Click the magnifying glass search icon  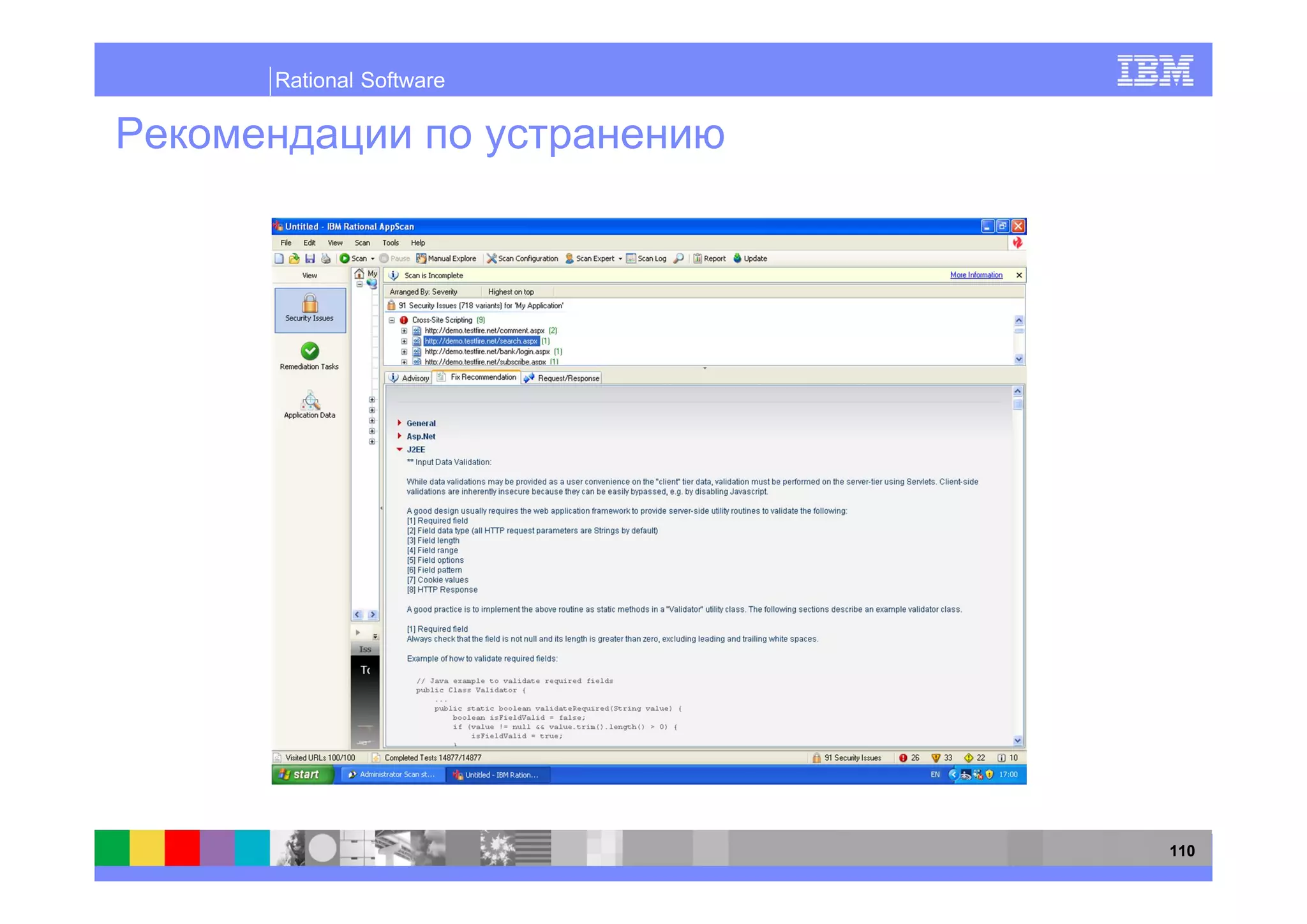679,258
